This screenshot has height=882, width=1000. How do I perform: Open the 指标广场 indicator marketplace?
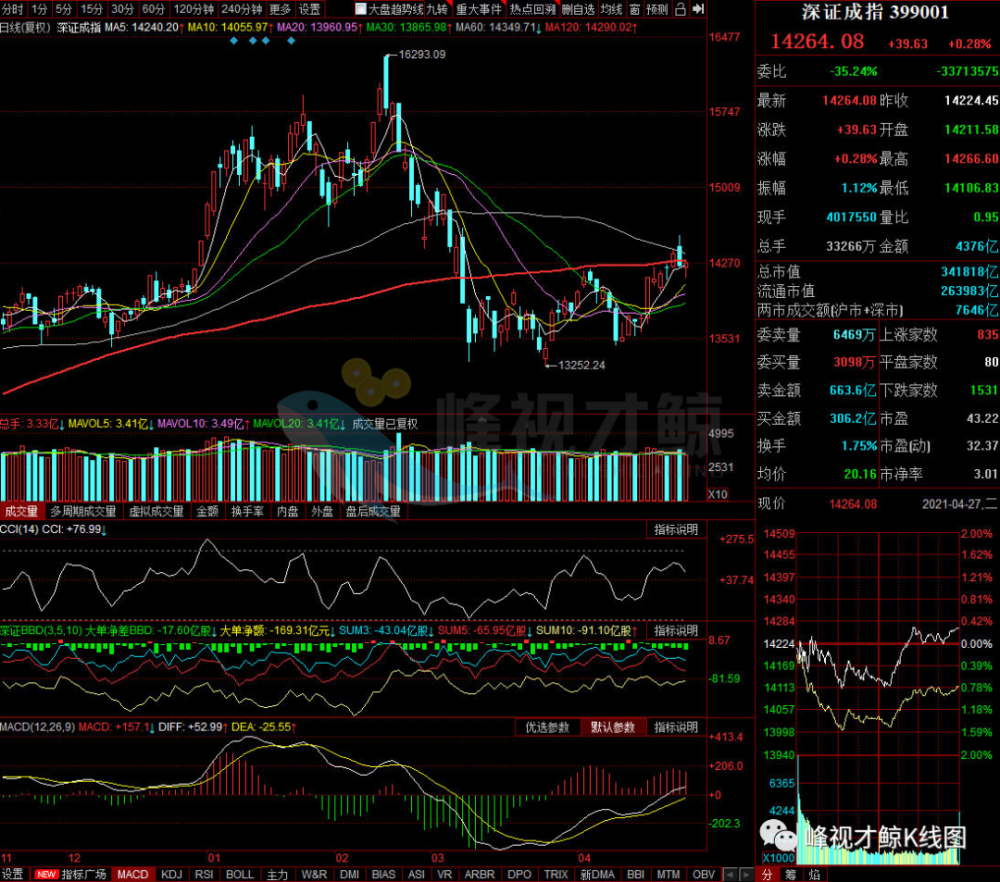tap(84, 874)
